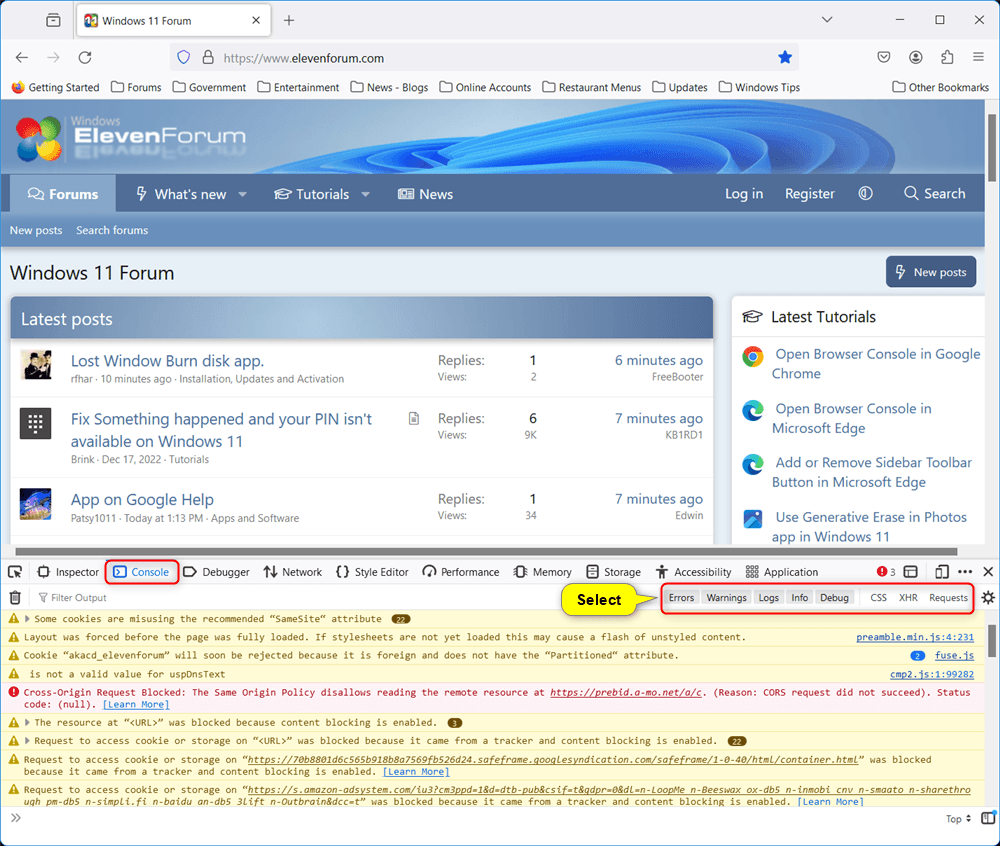
Task: Click the site padlock icon
Action: click(x=208, y=57)
